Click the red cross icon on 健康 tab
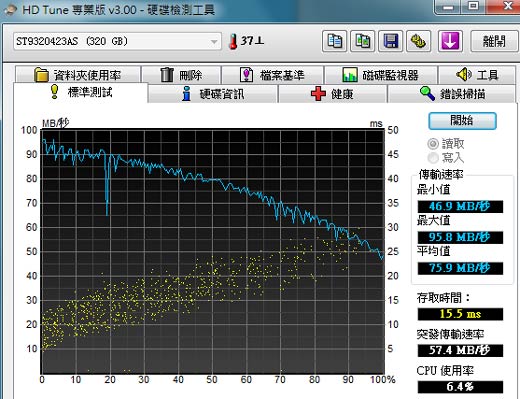Viewport: 520px width, 399px height. (x=318, y=94)
